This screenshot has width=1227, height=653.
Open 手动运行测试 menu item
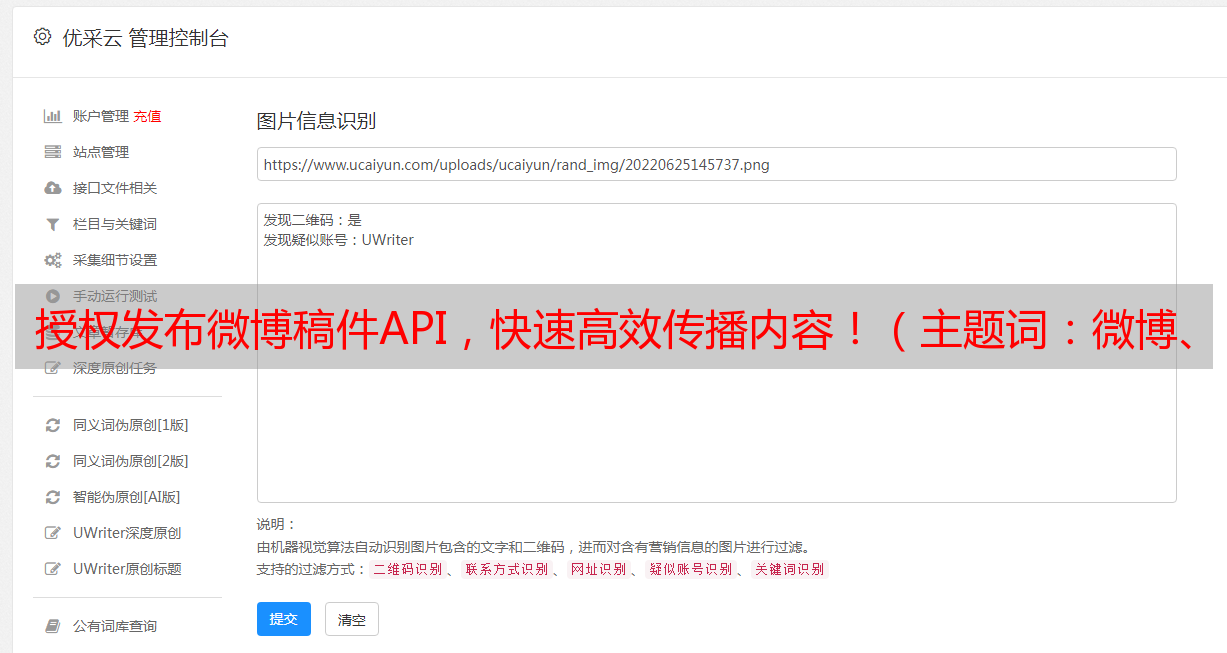115,296
